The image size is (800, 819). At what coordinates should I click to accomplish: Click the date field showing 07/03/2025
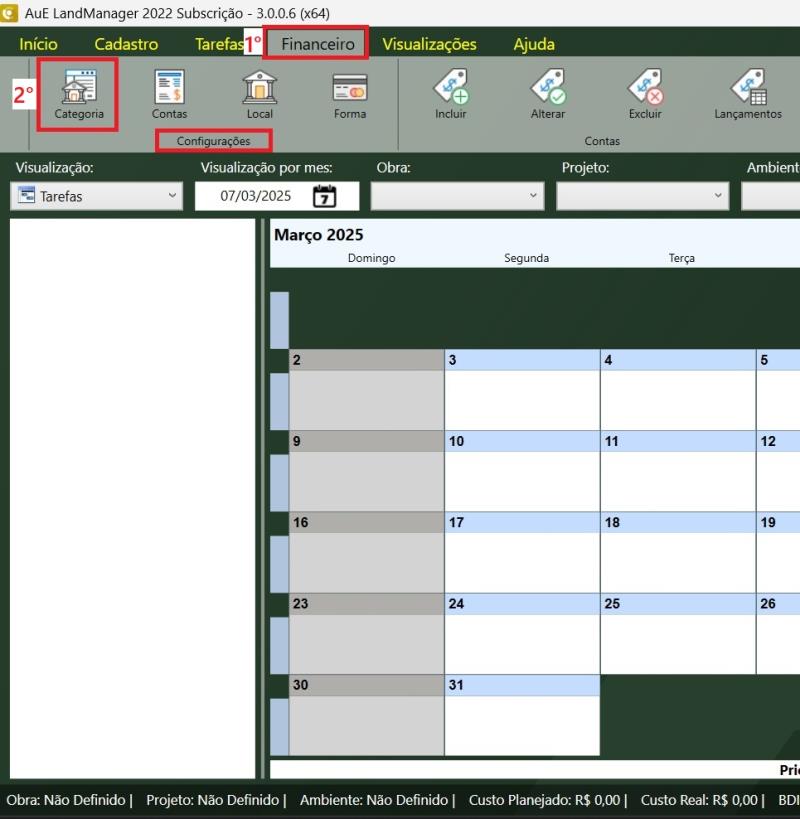point(256,196)
